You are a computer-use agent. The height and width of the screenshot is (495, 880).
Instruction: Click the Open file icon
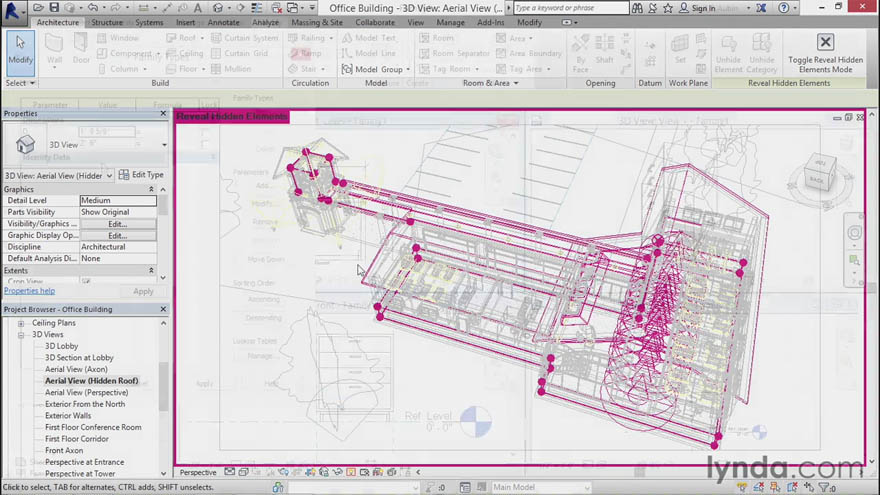pos(38,7)
